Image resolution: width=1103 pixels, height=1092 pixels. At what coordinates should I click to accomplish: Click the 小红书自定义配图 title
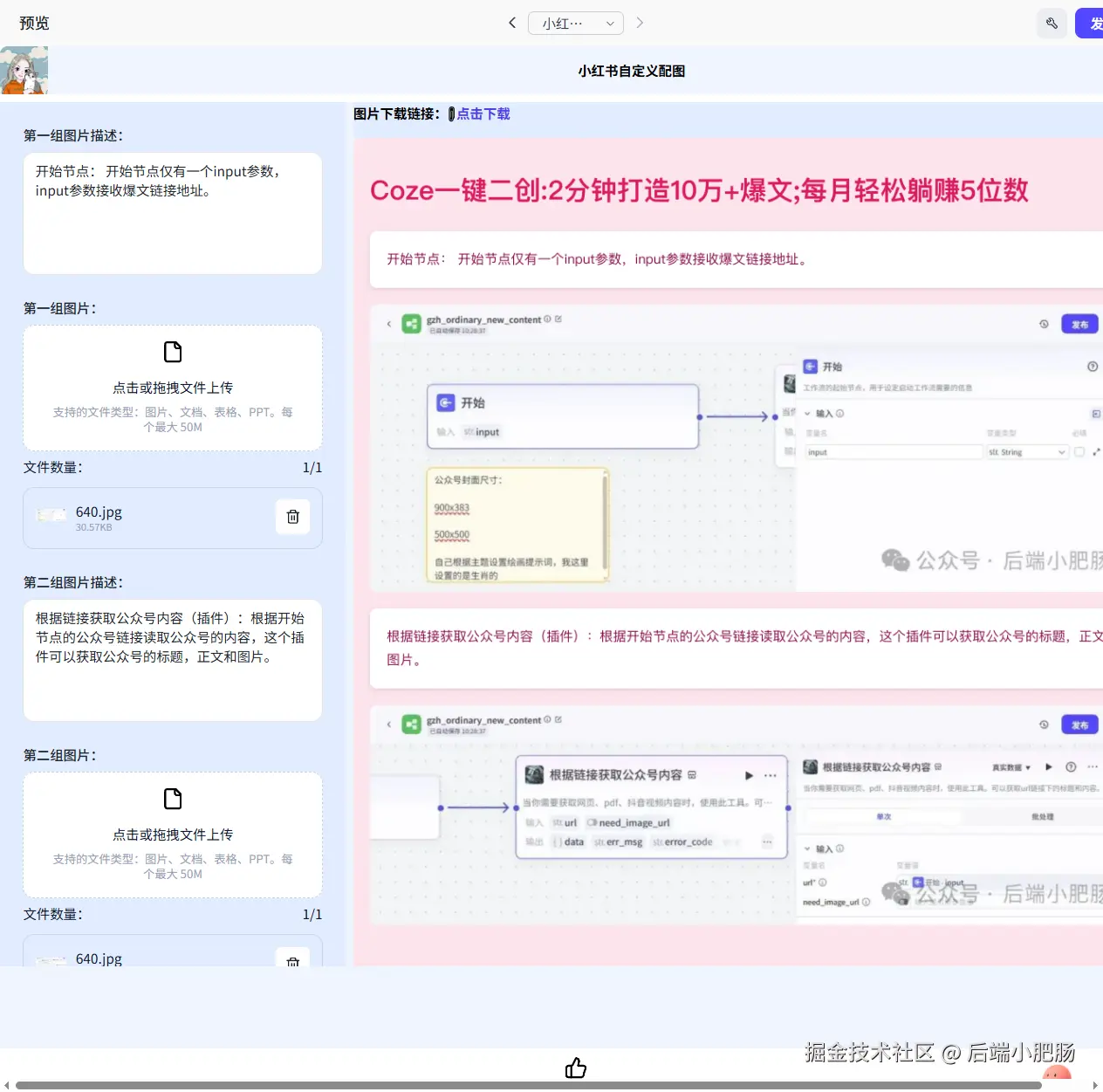(x=631, y=71)
